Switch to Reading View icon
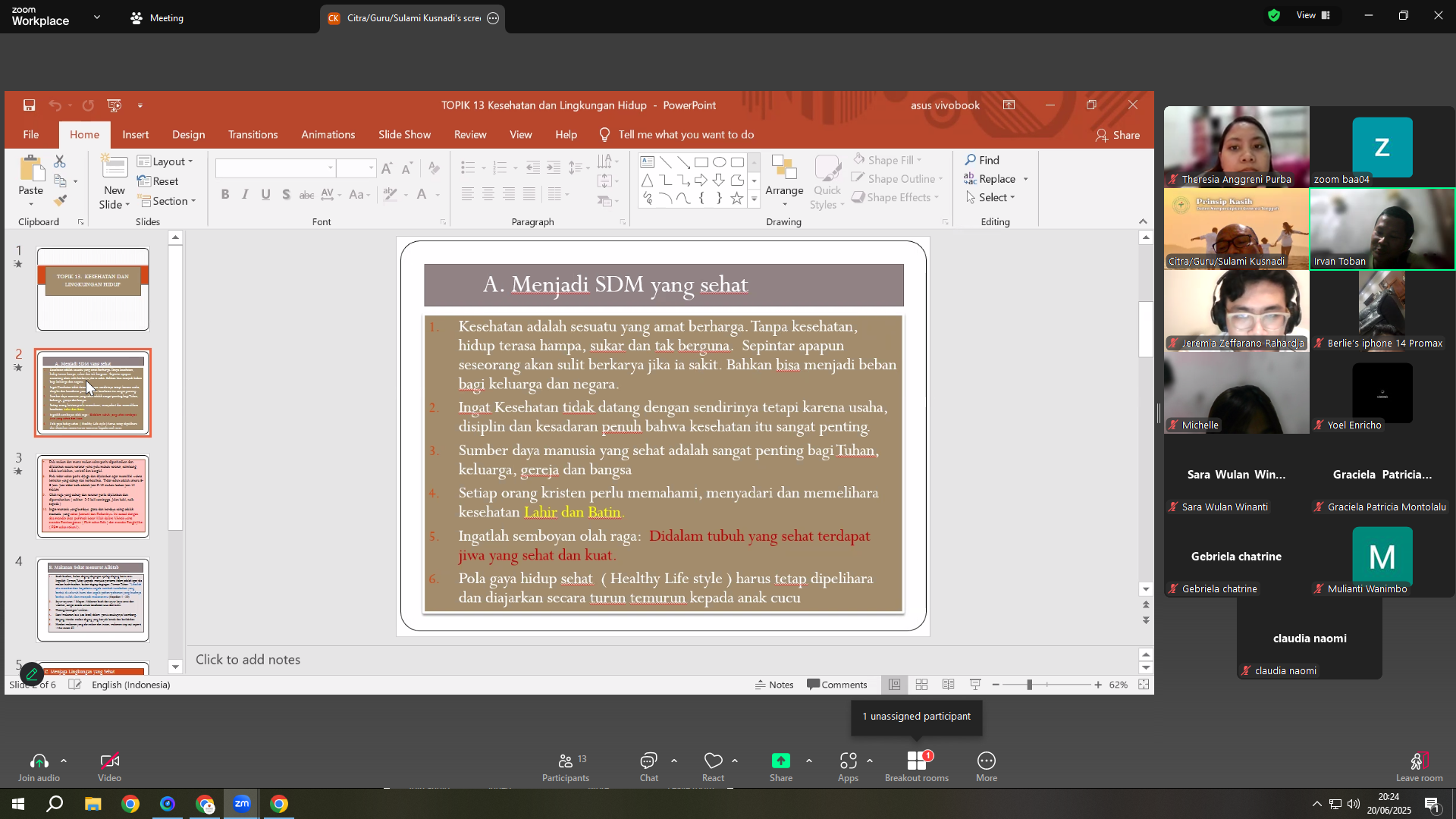 point(948,685)
